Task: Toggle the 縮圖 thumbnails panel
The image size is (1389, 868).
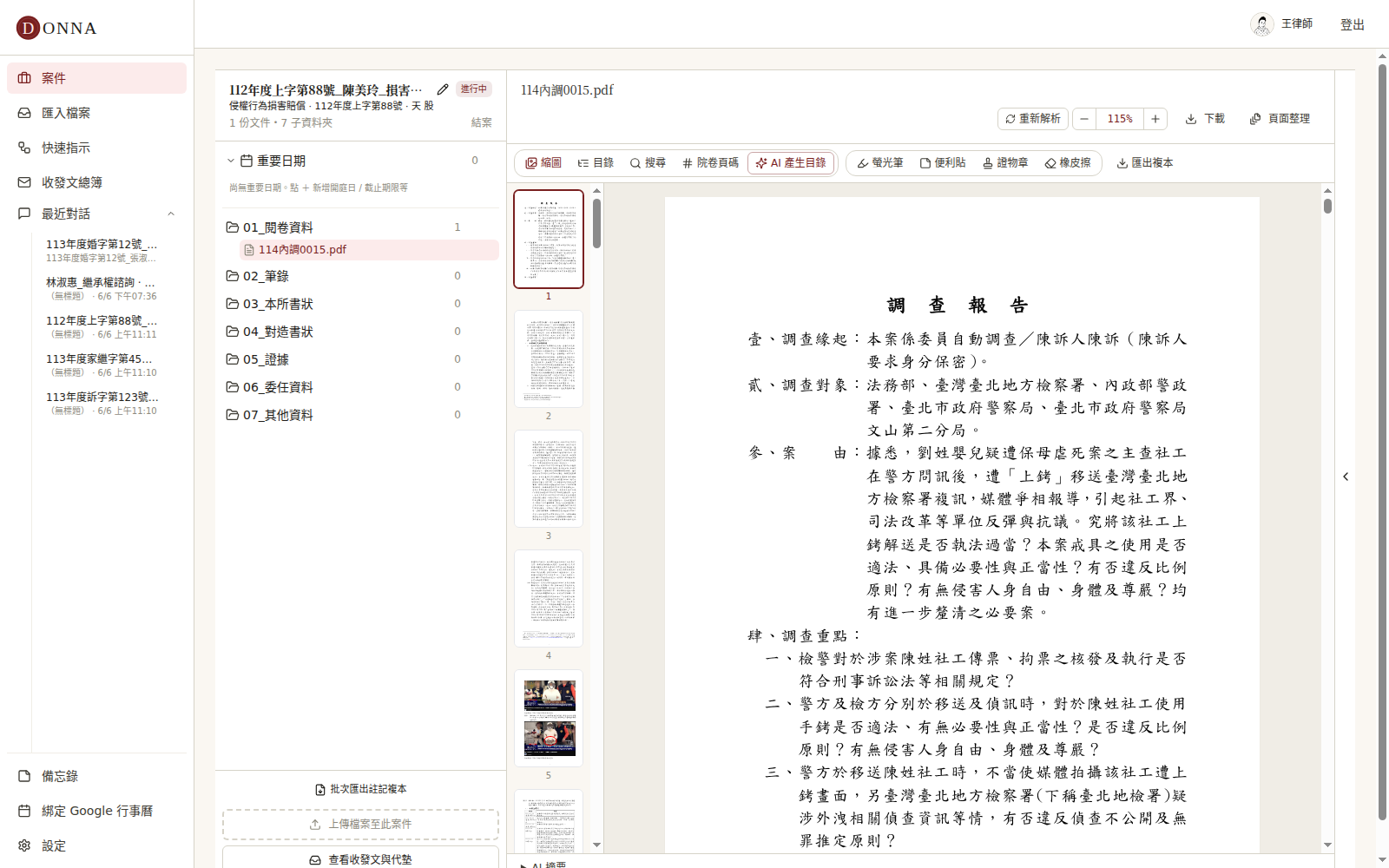Action: tap(543, 163)
